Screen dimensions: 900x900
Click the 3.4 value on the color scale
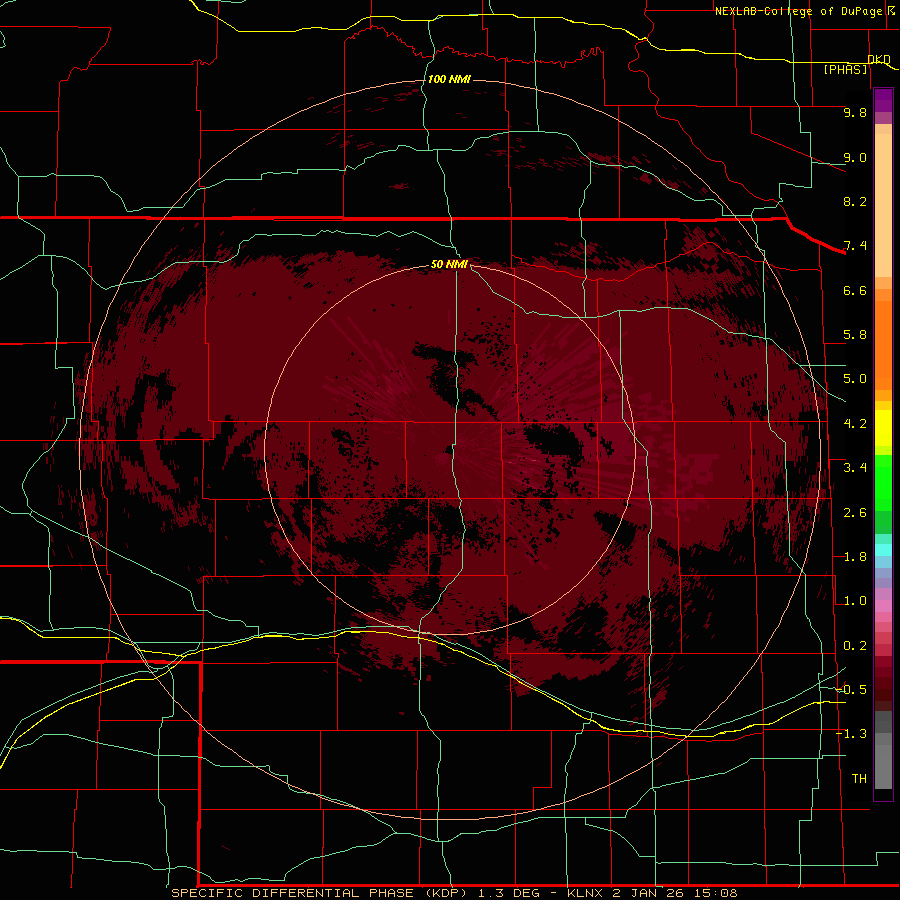(x=855, y=468)
